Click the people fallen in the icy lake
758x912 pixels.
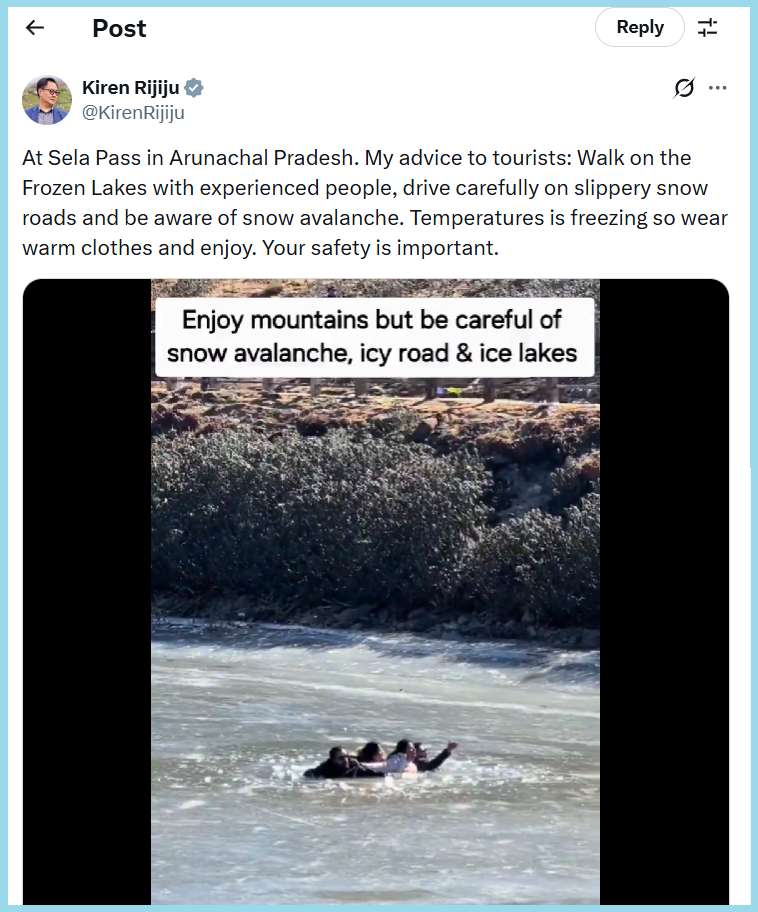tap(380, 760)
